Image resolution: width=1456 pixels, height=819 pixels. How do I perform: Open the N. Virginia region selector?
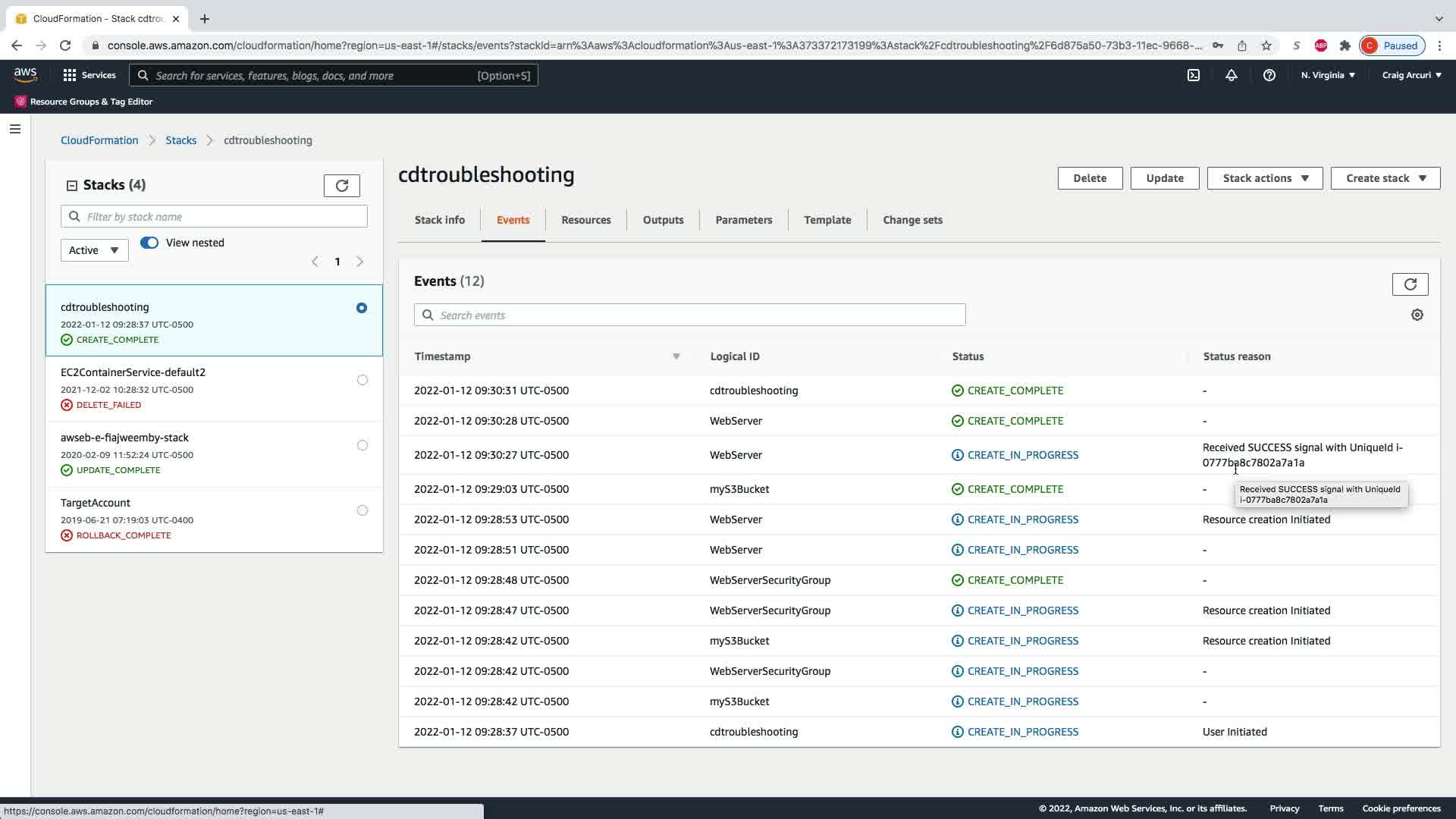pyautogui.click(x=1327, y=75)
